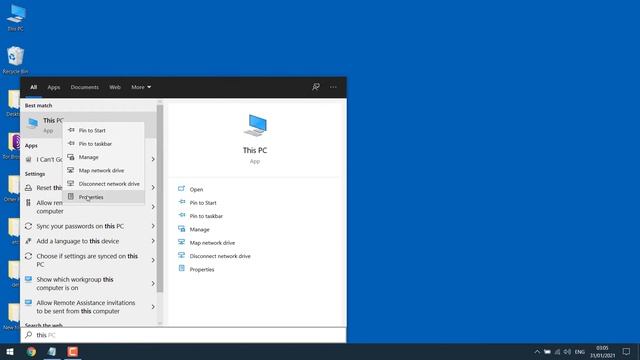Open the three-dot options menu in search header

coord(333,87)
